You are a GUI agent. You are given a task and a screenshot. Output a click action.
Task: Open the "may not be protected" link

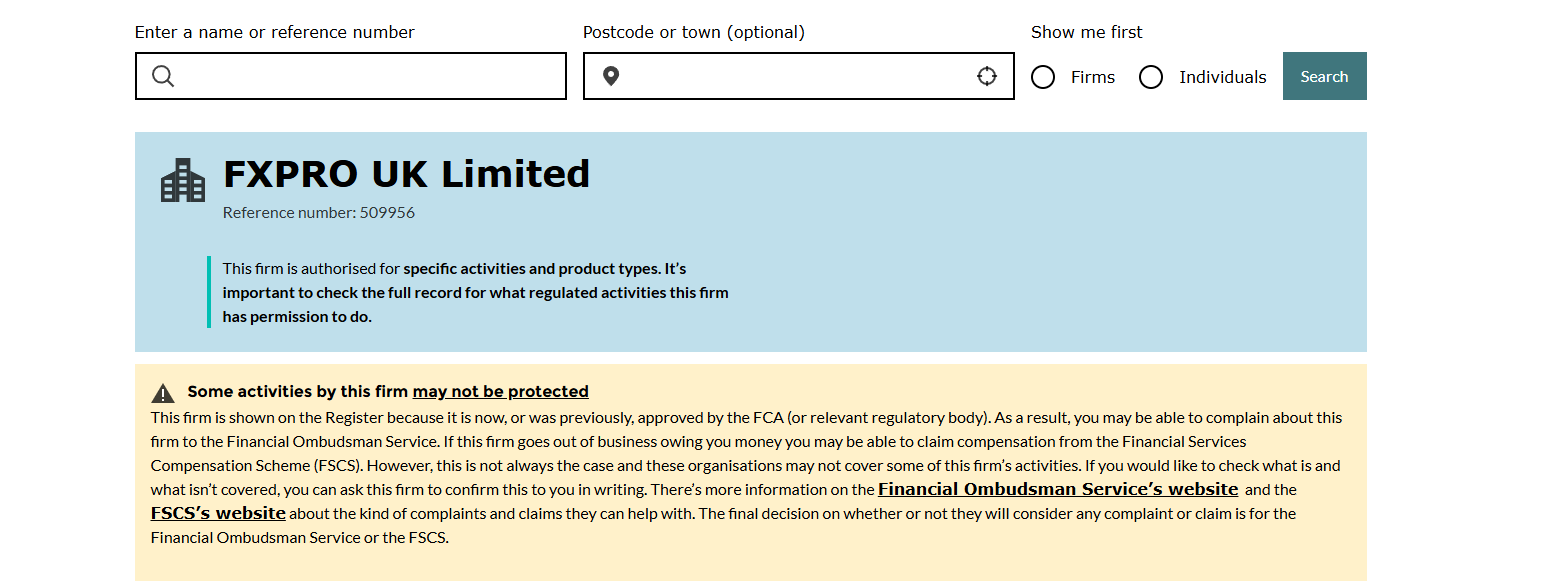(x=500, y=392)
